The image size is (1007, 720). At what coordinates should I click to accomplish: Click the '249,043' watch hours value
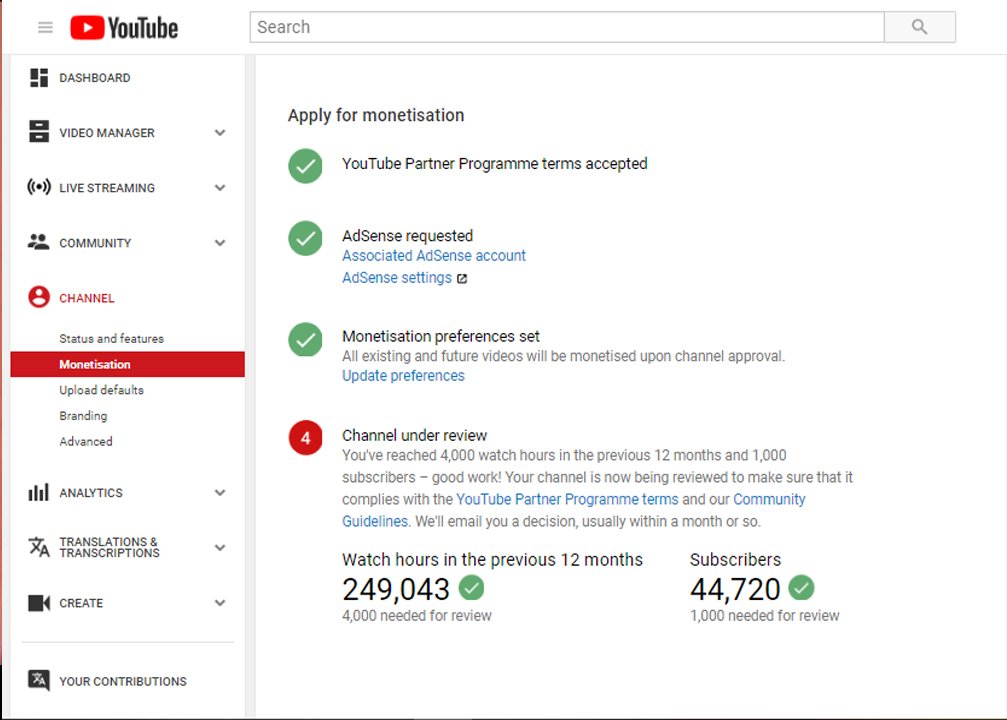point(396,589)
